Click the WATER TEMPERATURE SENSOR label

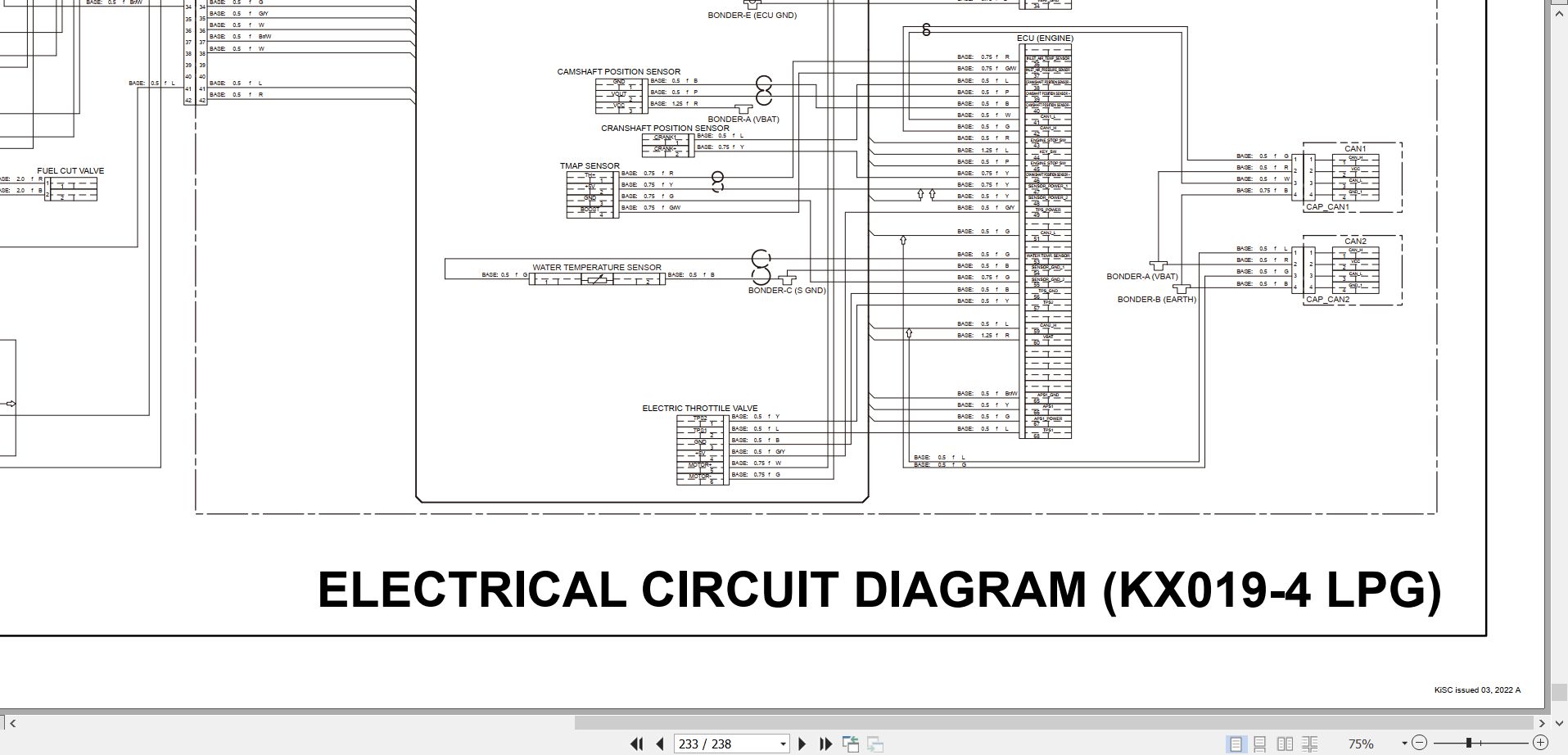[x=597, y=268]
